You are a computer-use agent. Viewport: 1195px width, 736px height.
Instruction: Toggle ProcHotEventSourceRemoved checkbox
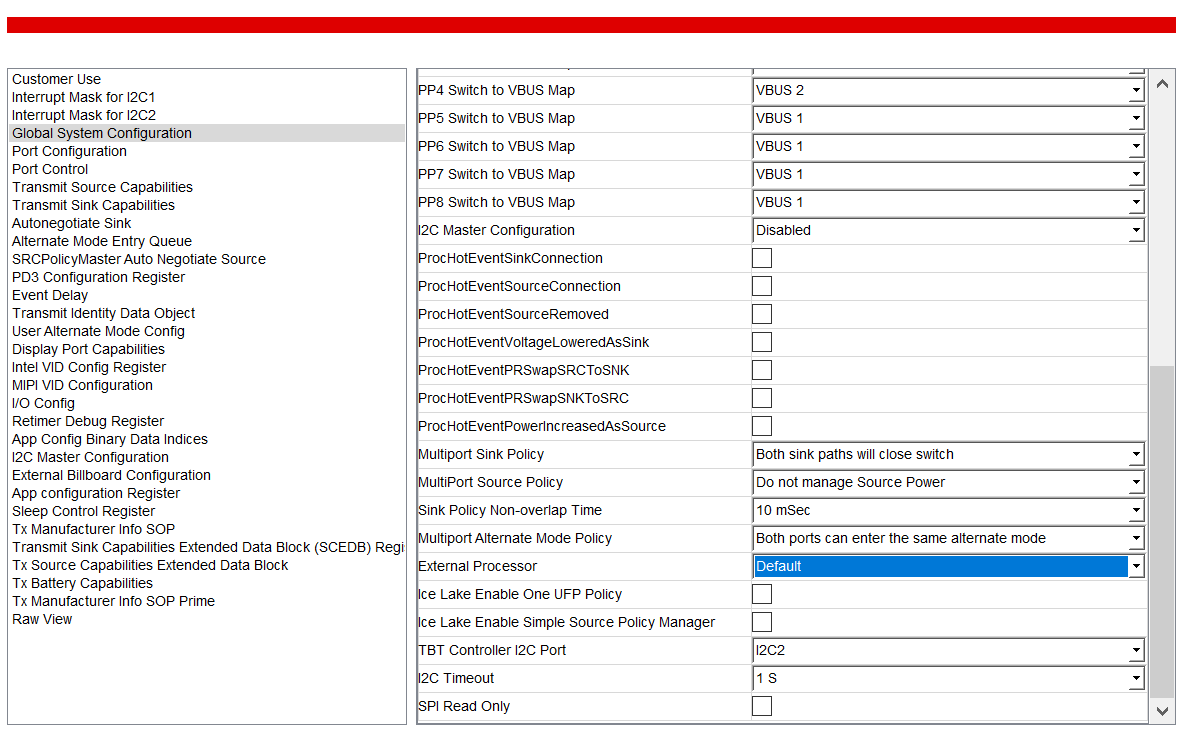pyautogui.click(x=761, y=314)
